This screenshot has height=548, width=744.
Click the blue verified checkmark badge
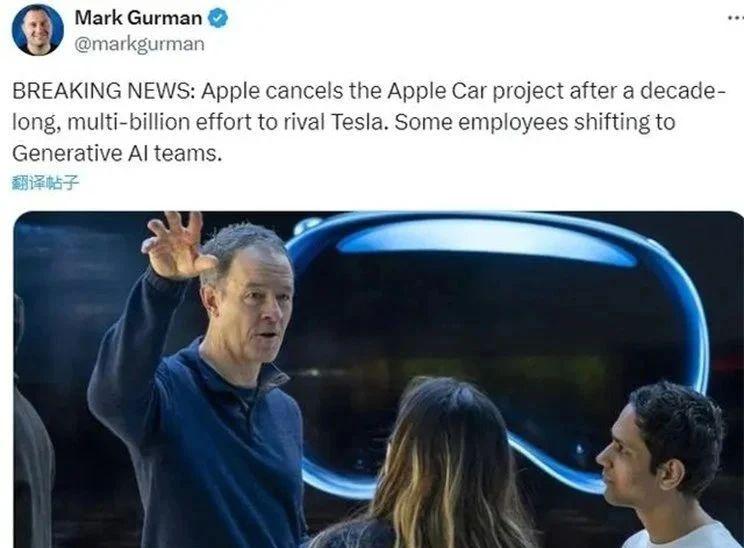[218, 19]
